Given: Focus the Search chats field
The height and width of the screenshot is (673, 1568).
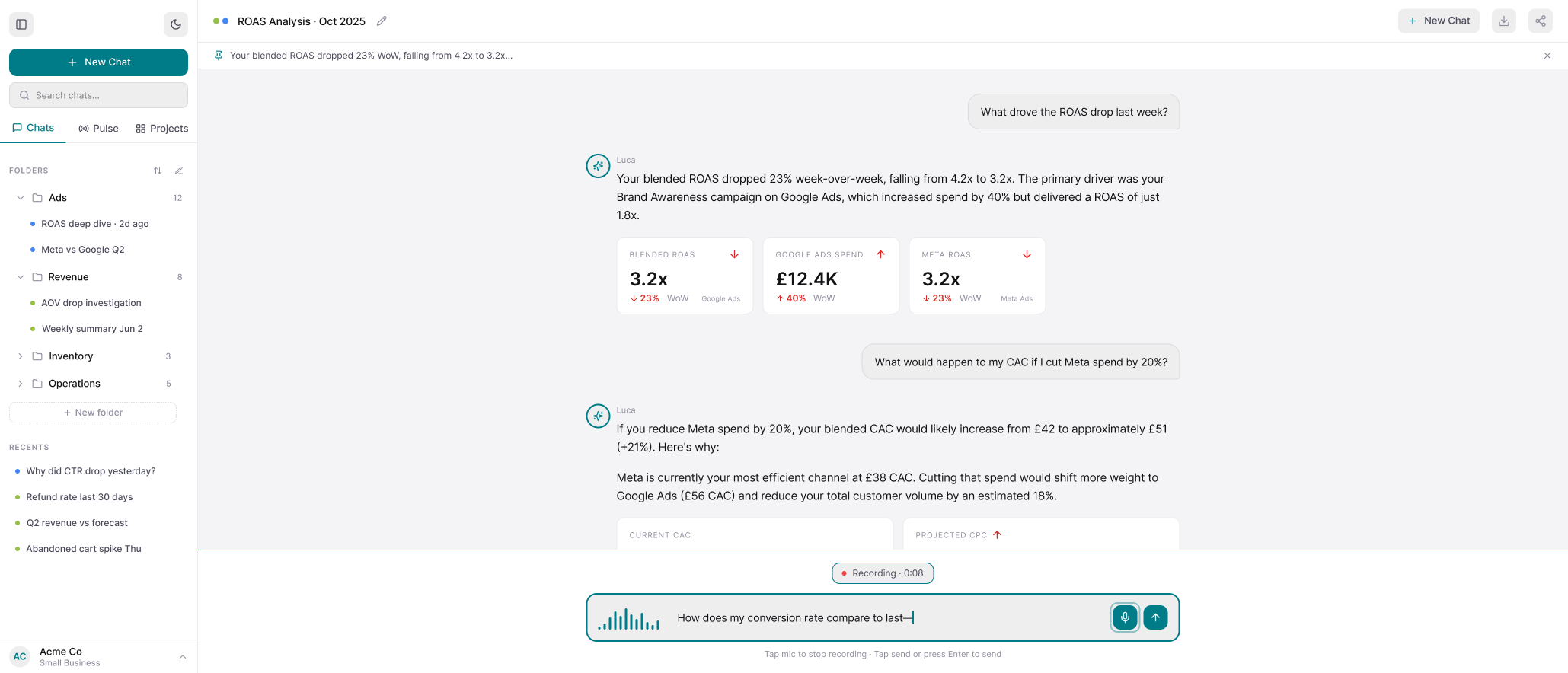Looking at the screenshot, I should click(98, 95).
